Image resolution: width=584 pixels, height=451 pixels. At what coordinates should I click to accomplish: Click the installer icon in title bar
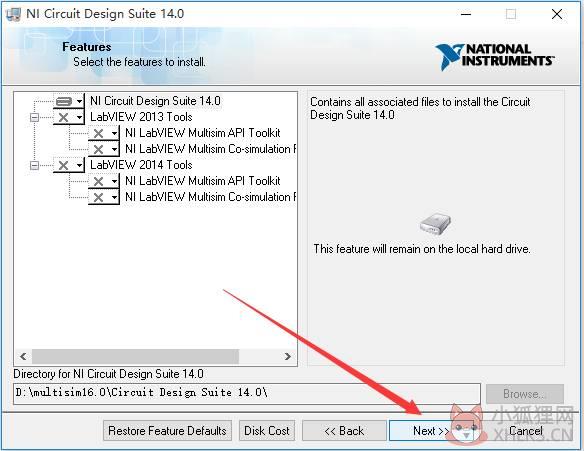click(x=13, y=15)
